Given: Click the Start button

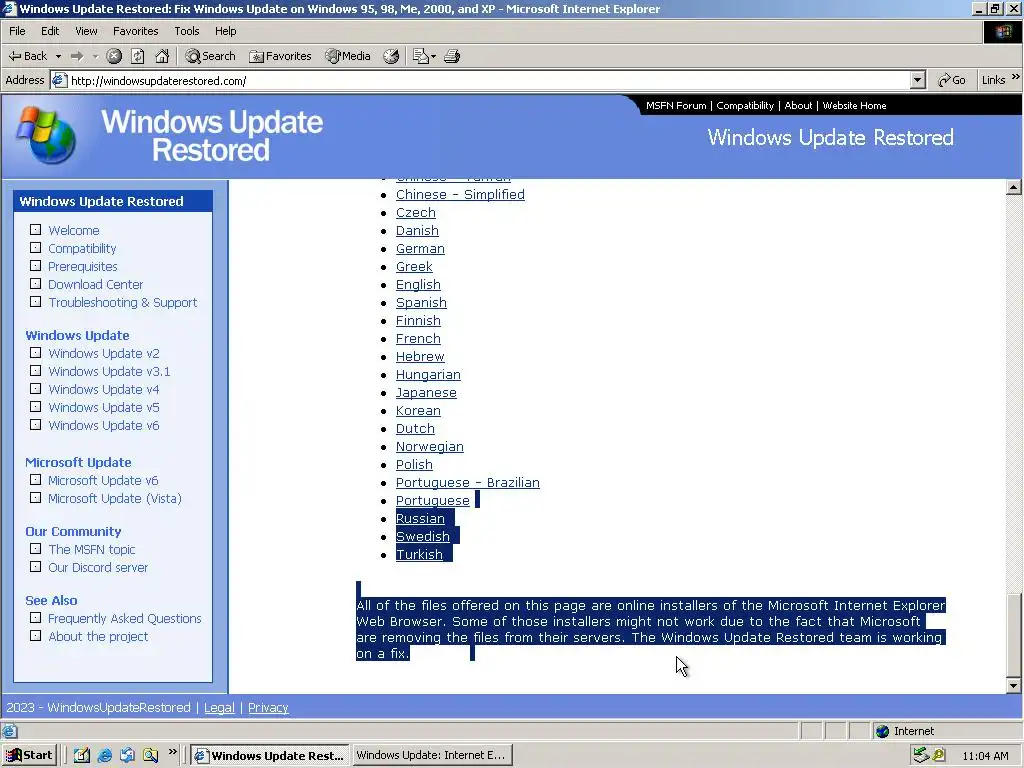Looking at the screenshot, I should 29,755.
